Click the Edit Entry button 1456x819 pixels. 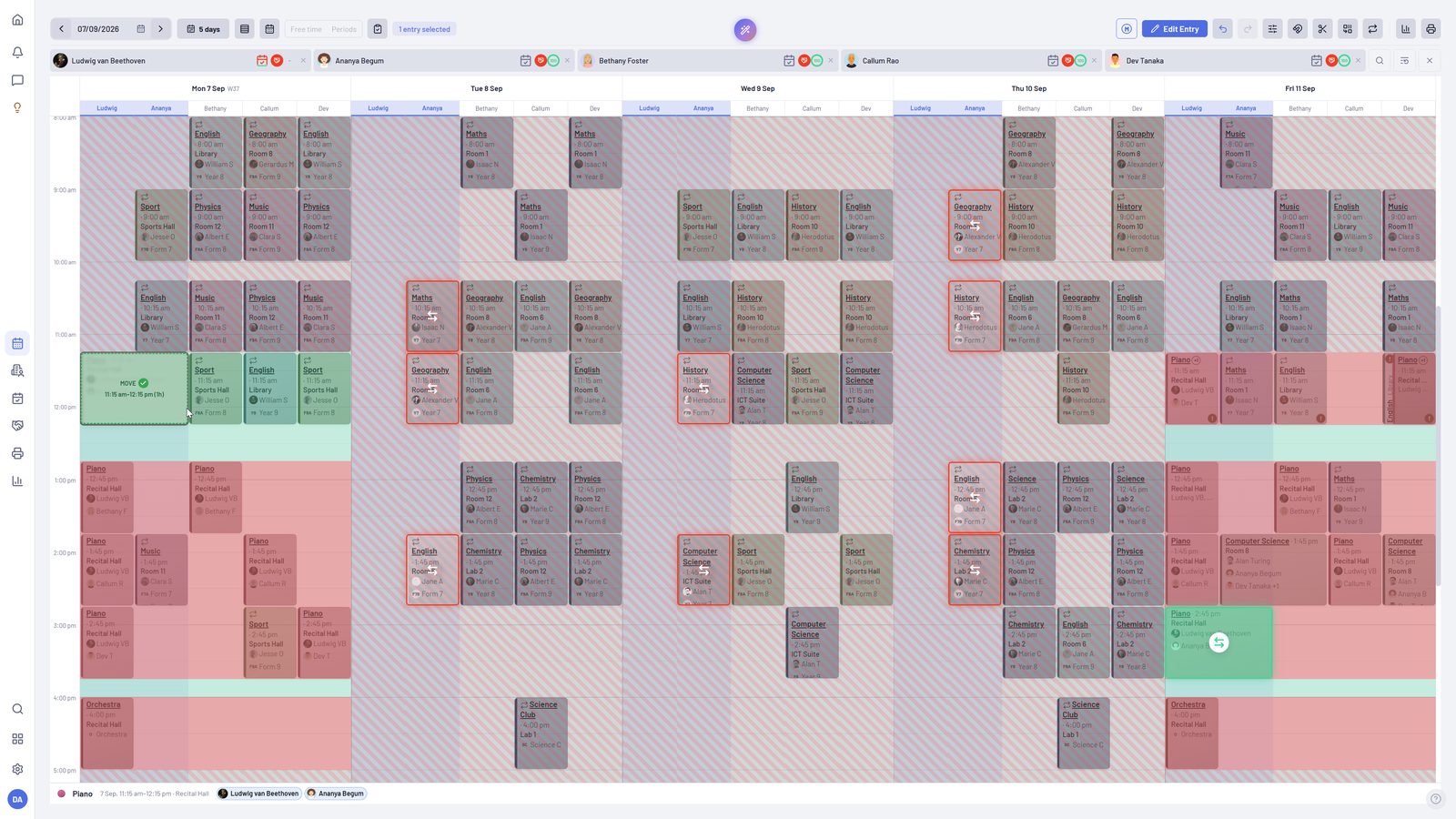[x=1175, y=29]
